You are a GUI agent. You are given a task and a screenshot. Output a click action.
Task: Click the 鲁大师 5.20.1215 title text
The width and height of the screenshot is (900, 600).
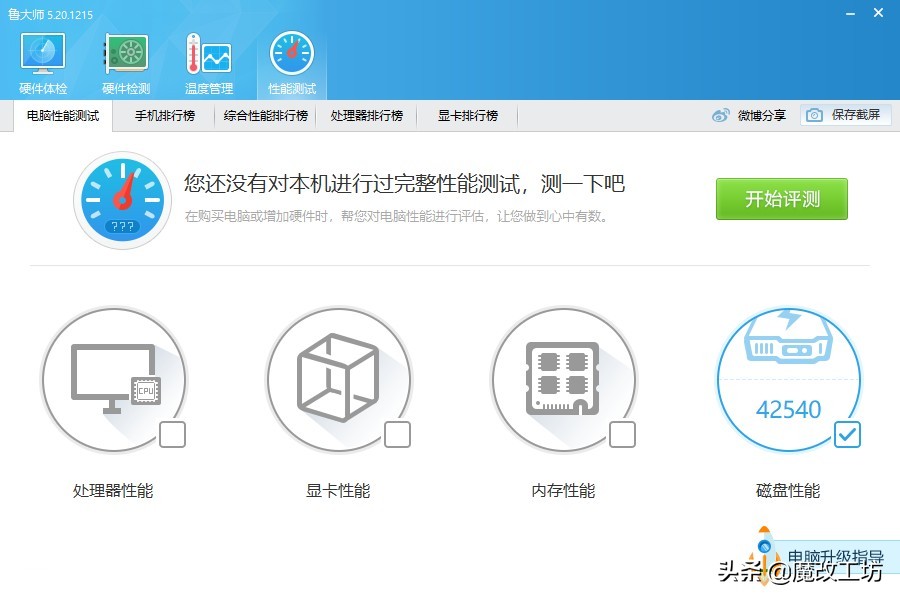click(51, 14)
